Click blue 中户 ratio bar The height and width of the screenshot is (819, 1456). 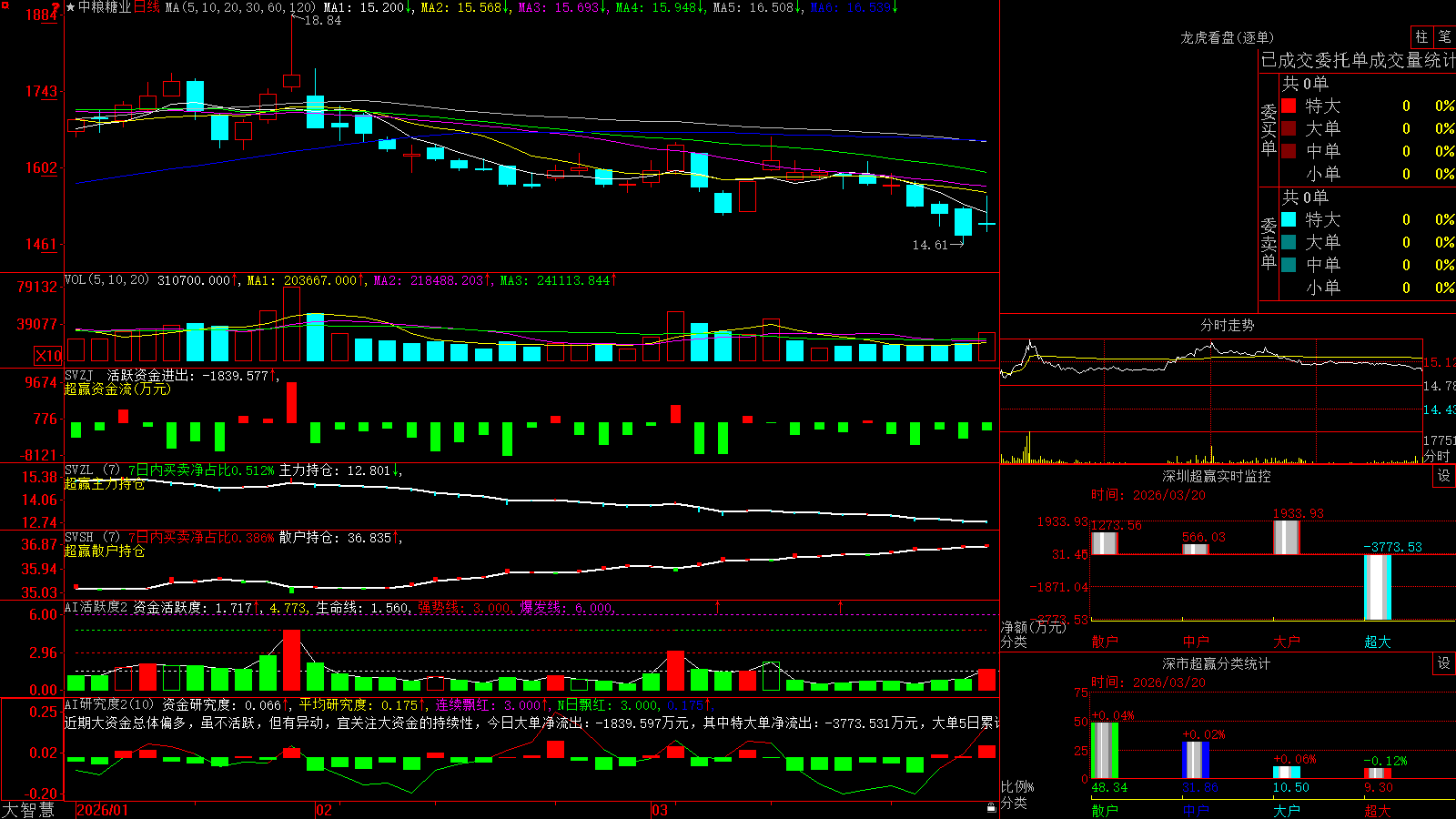click(1196, 761)
